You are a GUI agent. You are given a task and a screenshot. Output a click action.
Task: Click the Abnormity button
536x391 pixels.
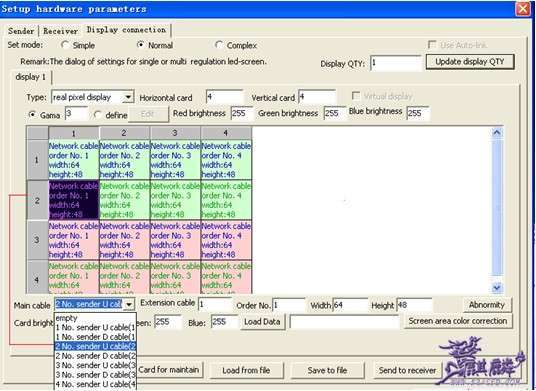487,305
